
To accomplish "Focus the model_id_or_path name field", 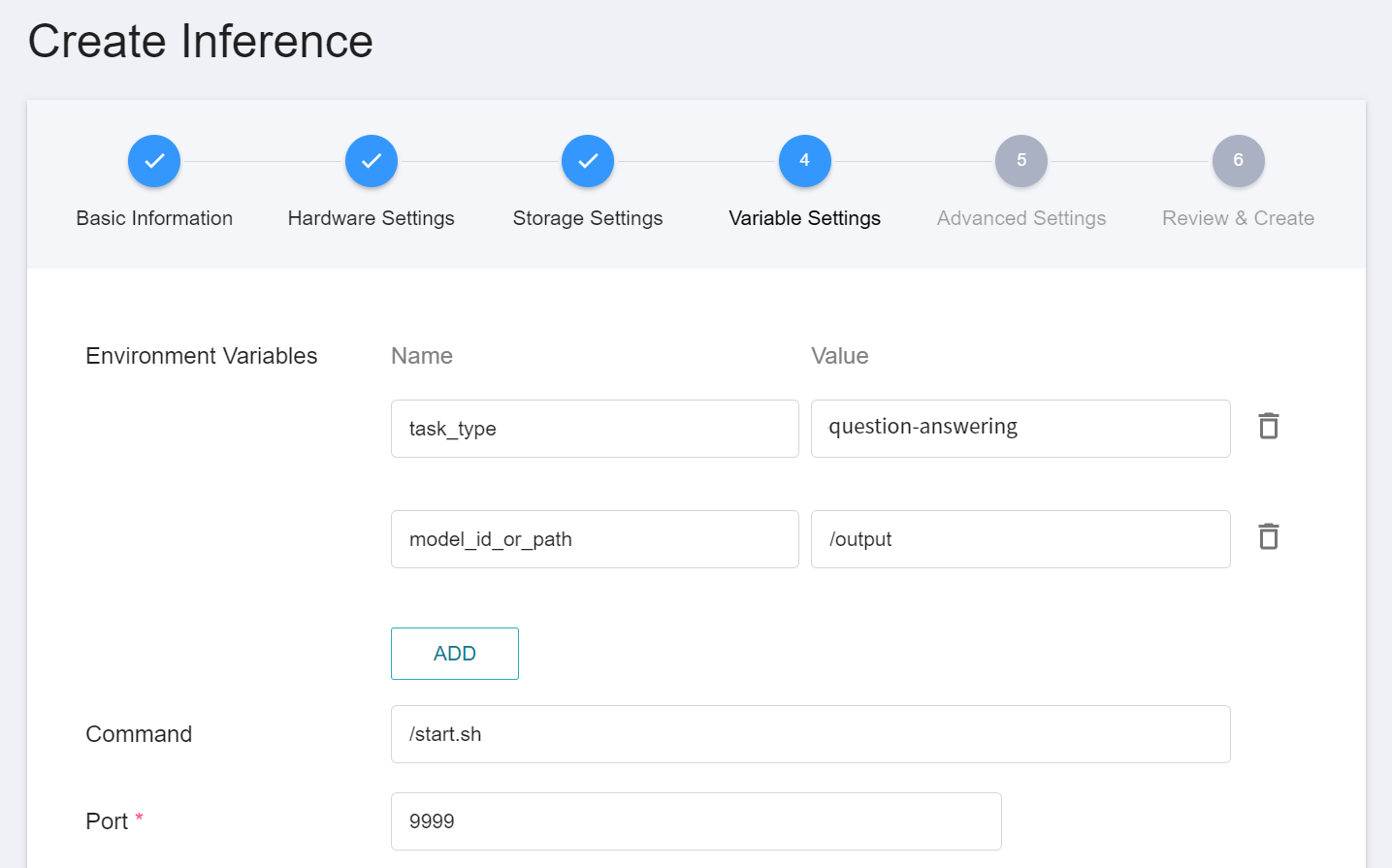I will click(x=595, y=539).
